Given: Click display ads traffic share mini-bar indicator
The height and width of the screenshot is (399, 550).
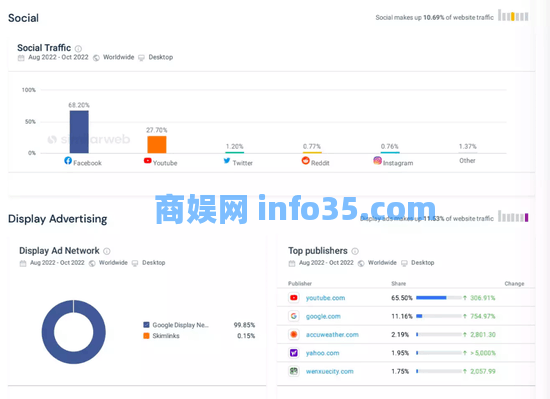Looking at the screenshot, I should (513, 217).
